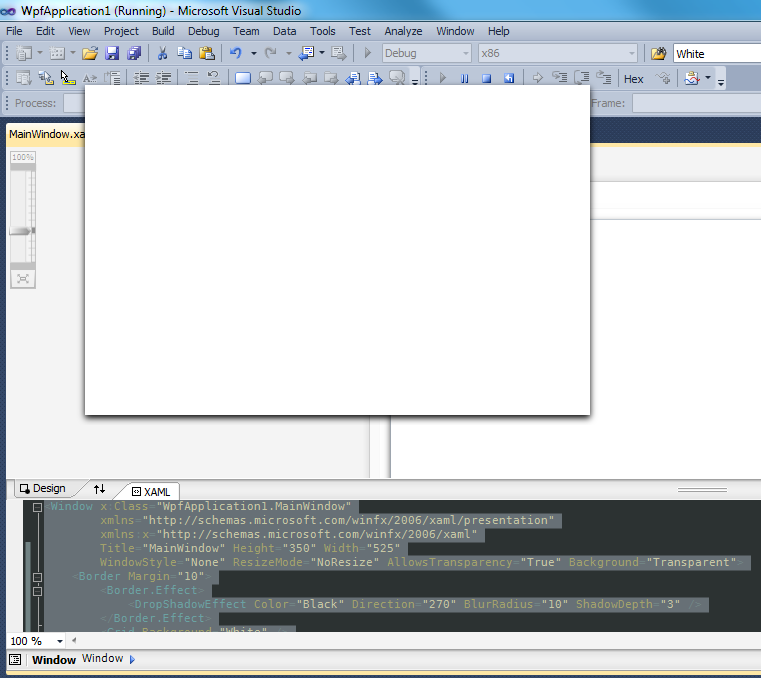Click the Step Out icon
761x678 pixels.
[603, 78]
